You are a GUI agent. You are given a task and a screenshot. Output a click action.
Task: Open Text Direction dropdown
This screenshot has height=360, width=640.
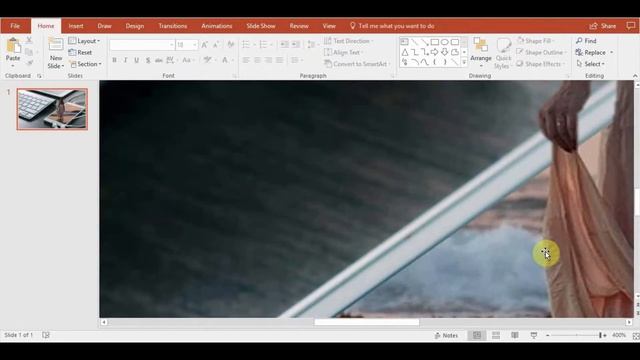pos(349,41)
